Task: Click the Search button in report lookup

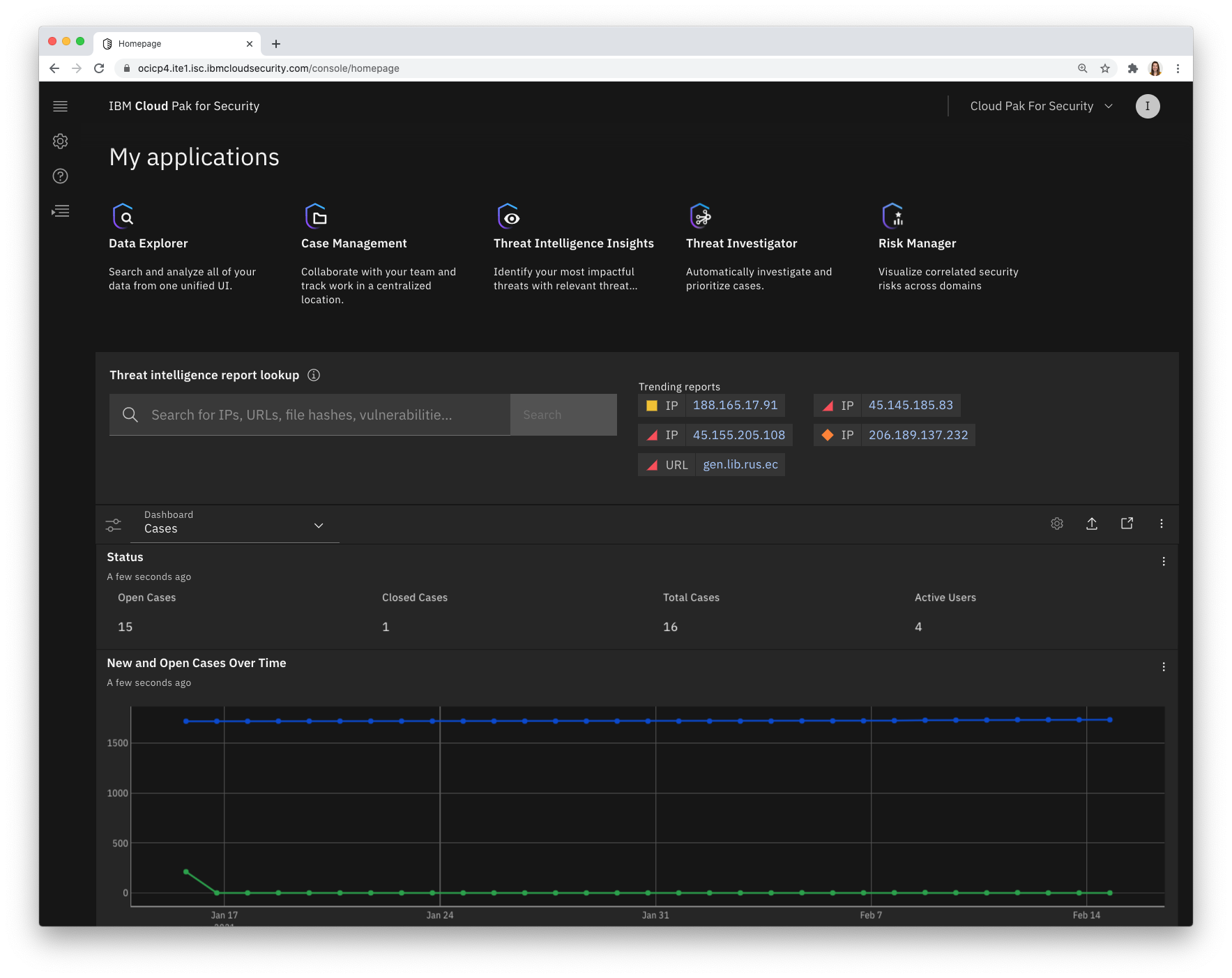Action: [563, 415]
